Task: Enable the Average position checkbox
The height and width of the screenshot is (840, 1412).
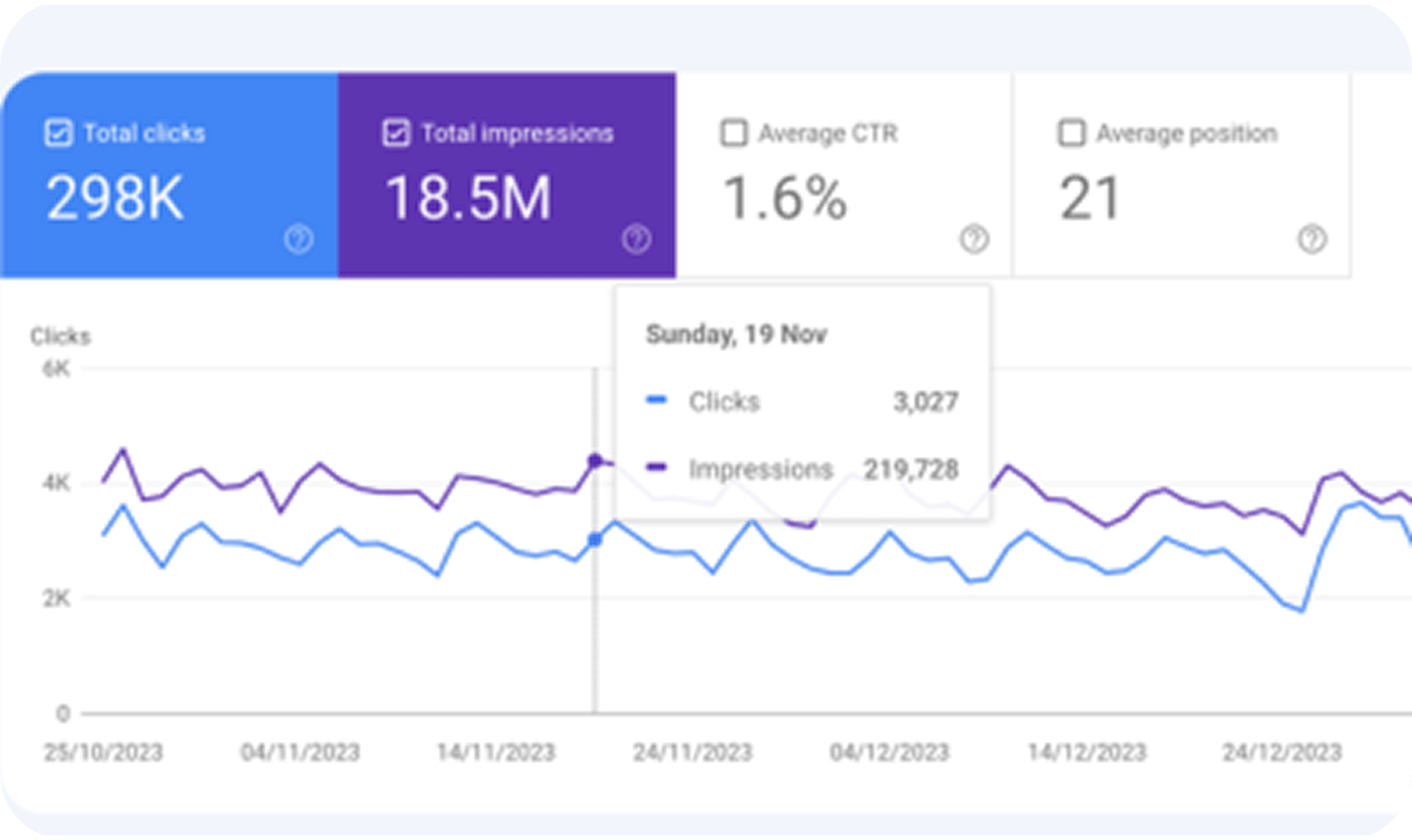Action: pyautogui.click(x=1071, y=133)
